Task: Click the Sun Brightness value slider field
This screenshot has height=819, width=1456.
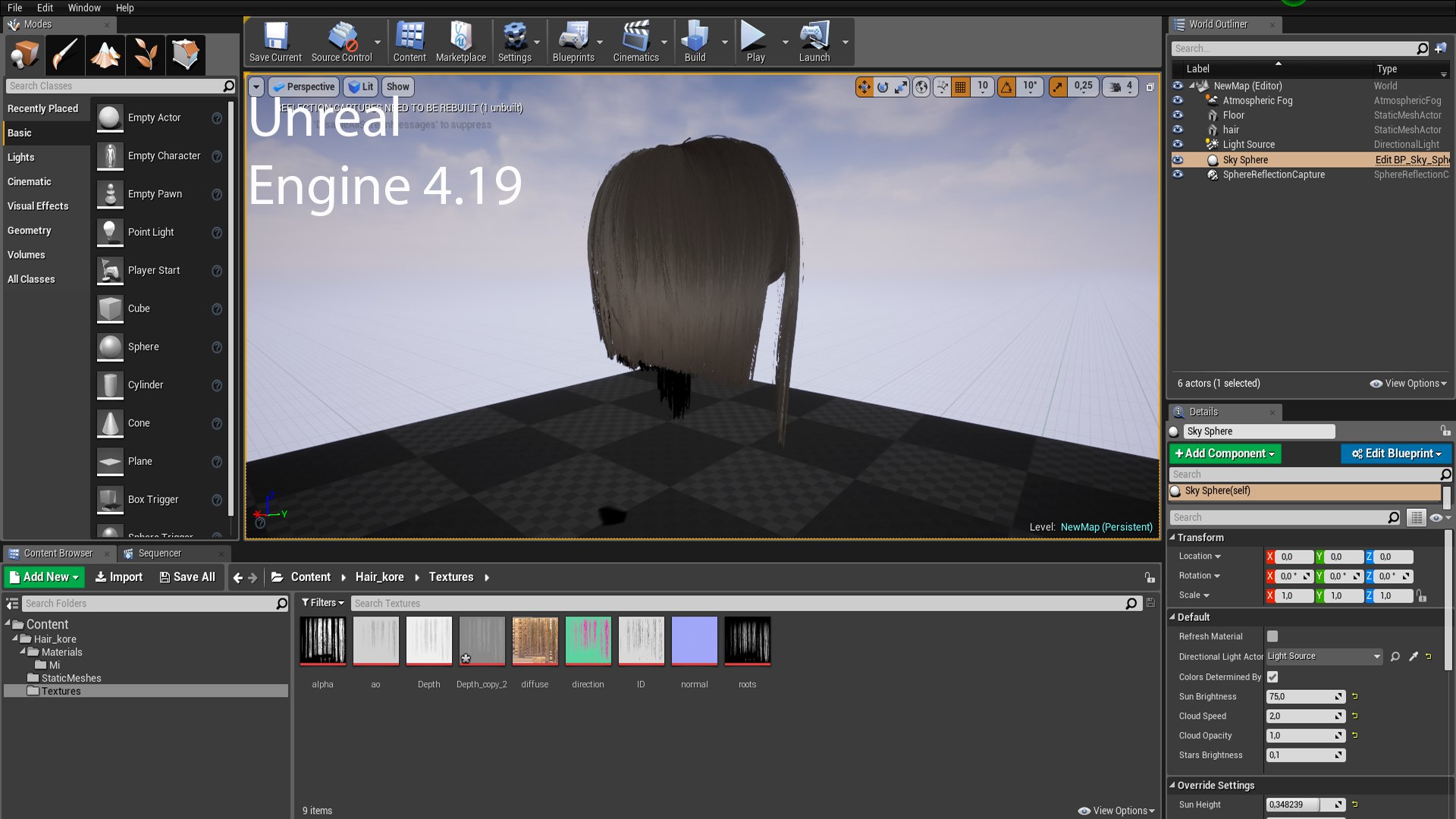Action: coord(1305,697)
